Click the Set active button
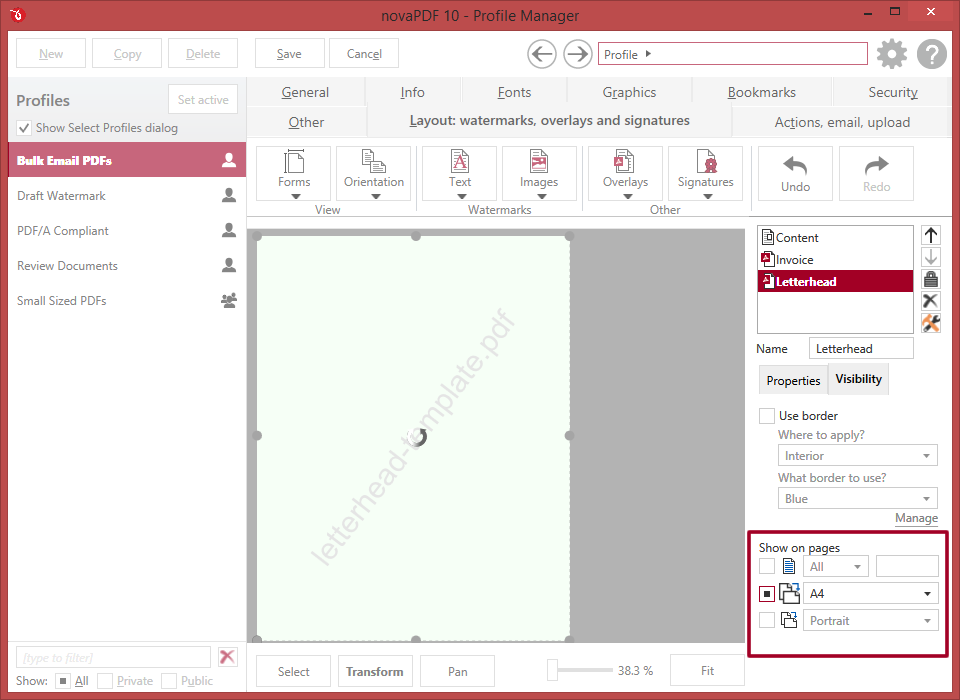The width and height of the screenshot is (960, 700). point(203,99)
